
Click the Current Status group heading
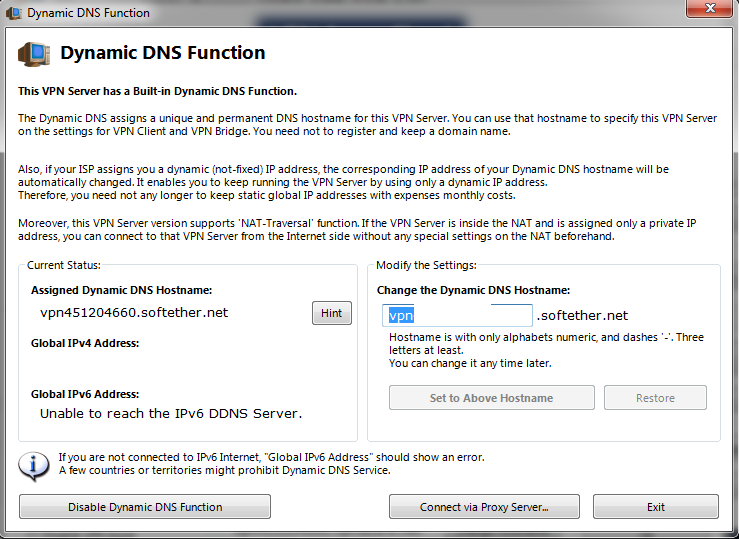tap(64, 265)
